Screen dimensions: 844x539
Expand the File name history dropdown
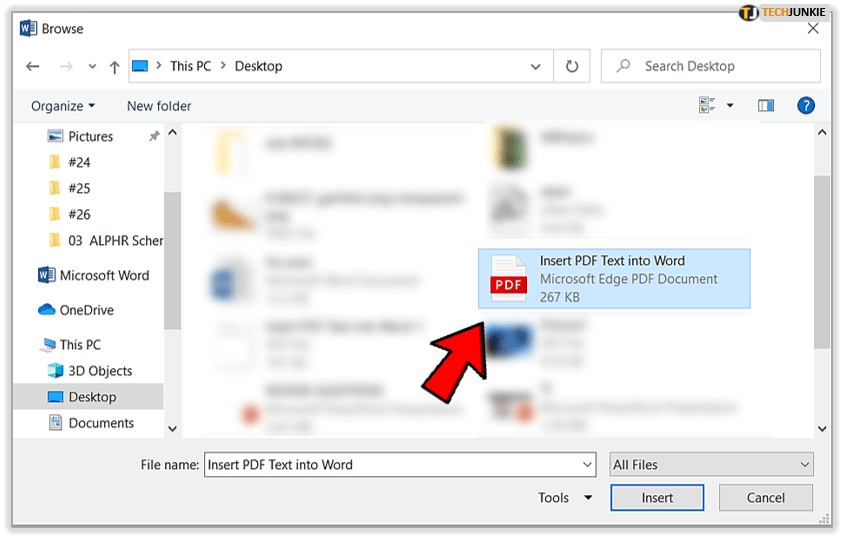tap(587, 464)
